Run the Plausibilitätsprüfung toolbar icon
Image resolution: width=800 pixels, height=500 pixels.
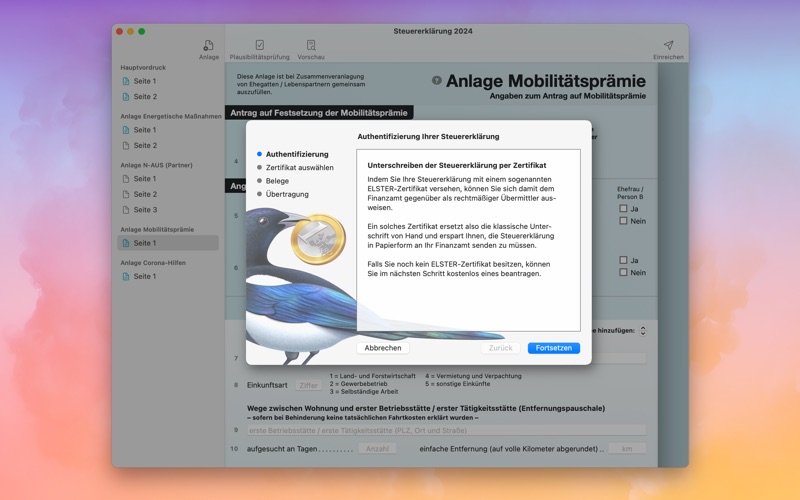point(260,45)
